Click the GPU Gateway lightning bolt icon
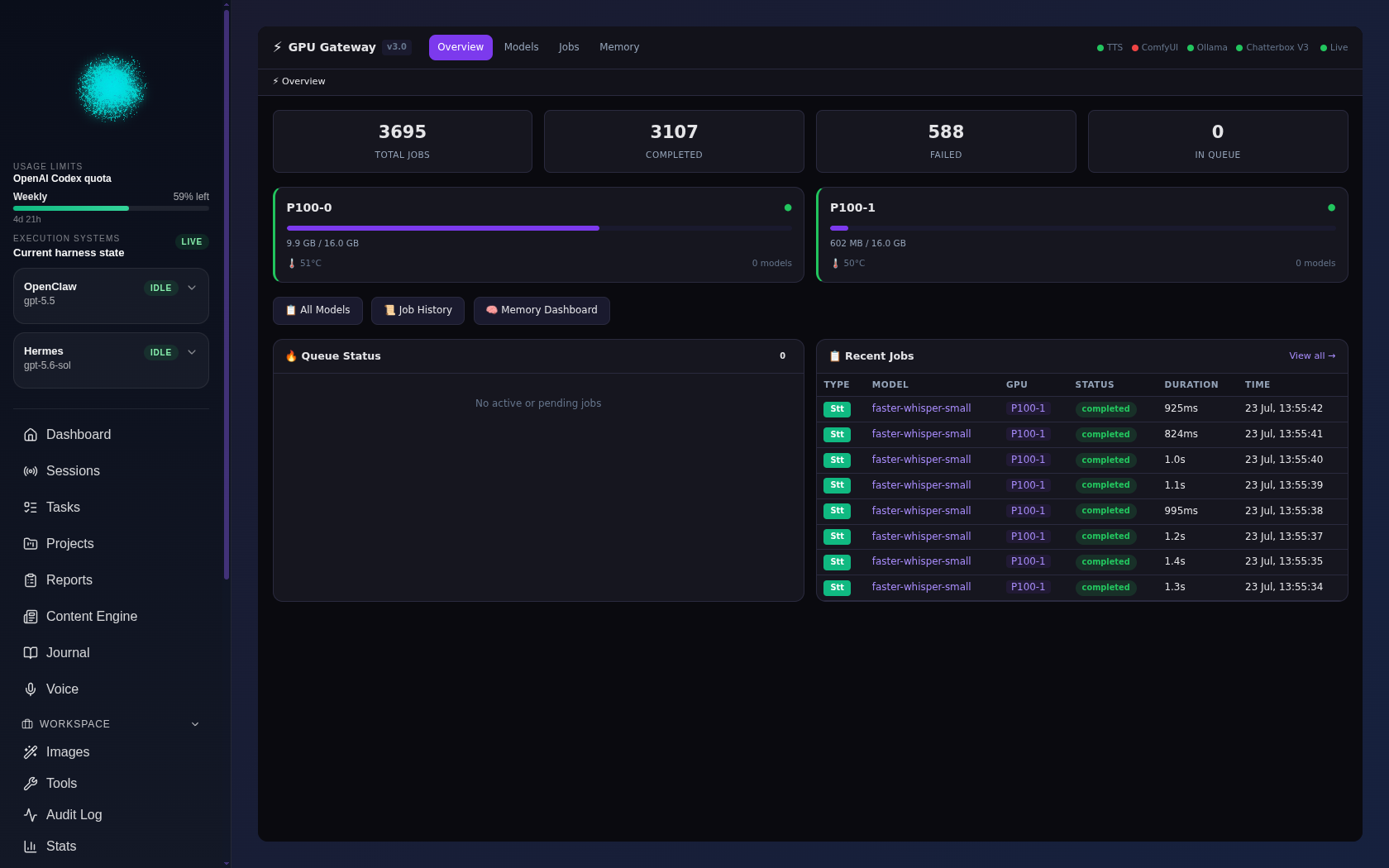Image resolution: width=1389 pixels, height=868 pixels. 278,47
